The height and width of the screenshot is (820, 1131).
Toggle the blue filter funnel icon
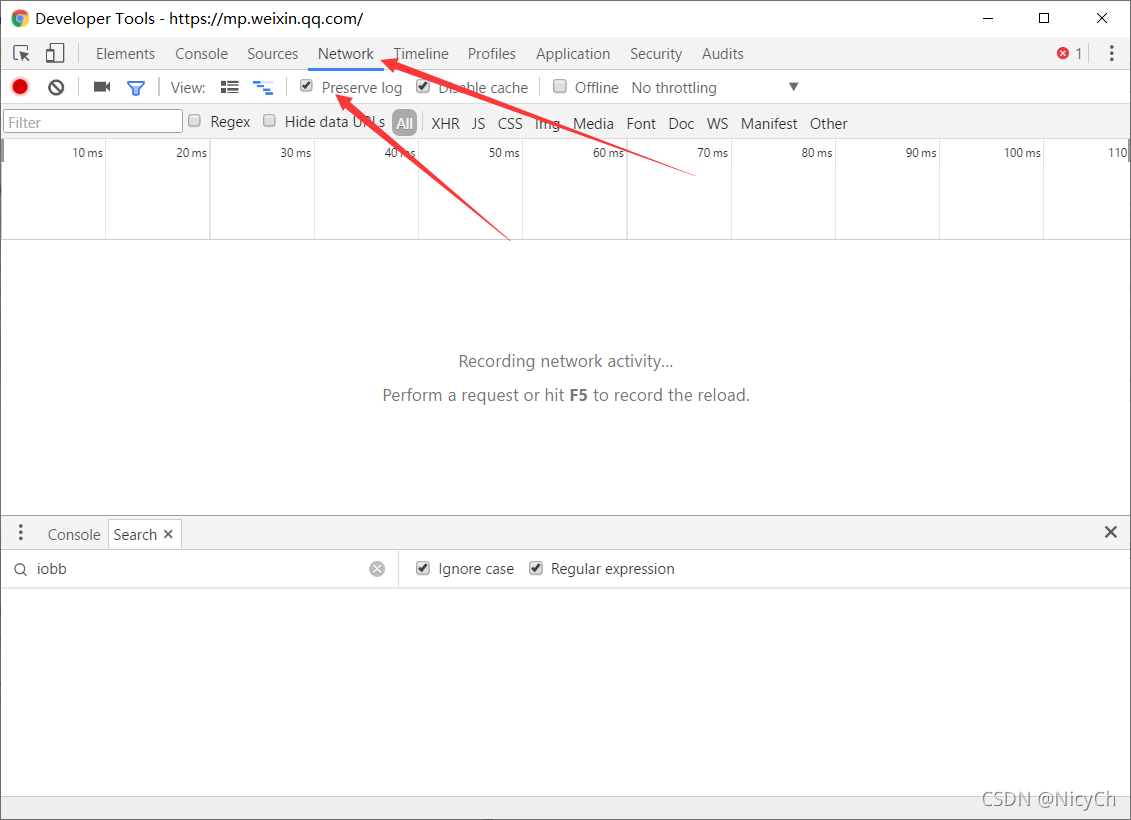[x=136, y=88]
